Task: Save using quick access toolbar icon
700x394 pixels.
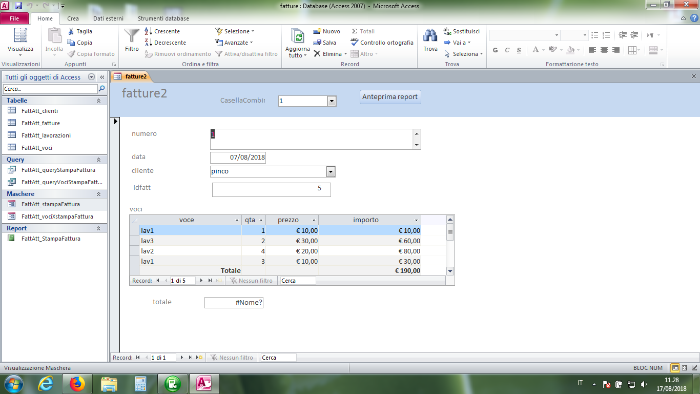Action: point(18,6)
